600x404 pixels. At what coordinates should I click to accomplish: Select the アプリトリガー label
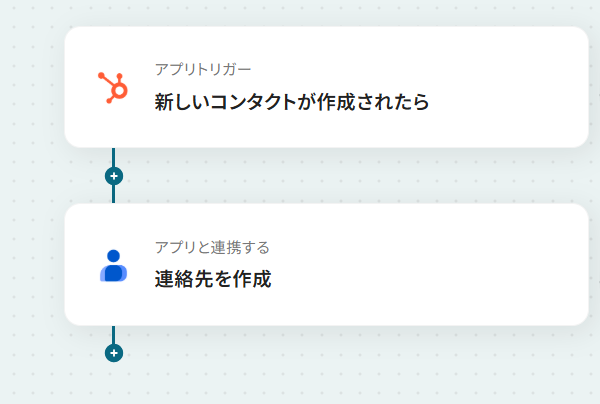[203, 69]
